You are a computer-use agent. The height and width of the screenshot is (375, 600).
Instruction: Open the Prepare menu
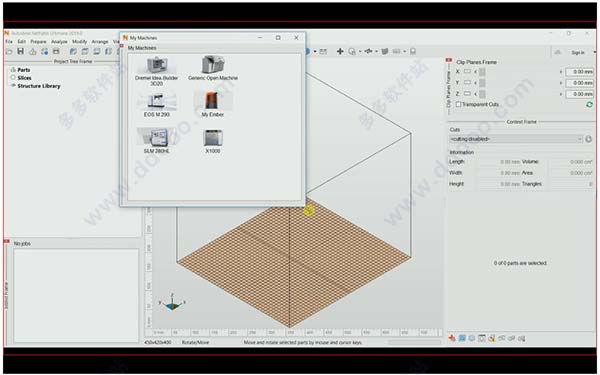pos(38,41)
